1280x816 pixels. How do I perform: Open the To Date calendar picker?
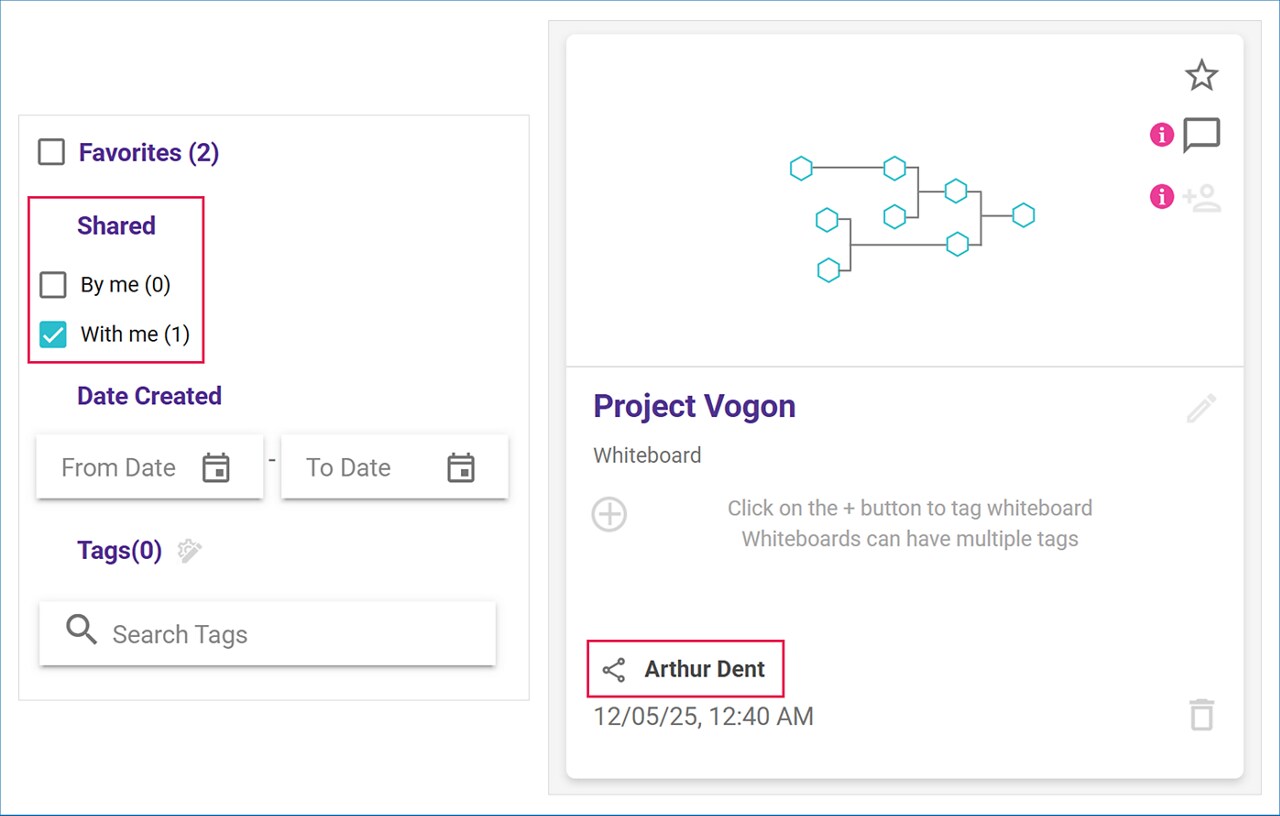coord(460,467)
